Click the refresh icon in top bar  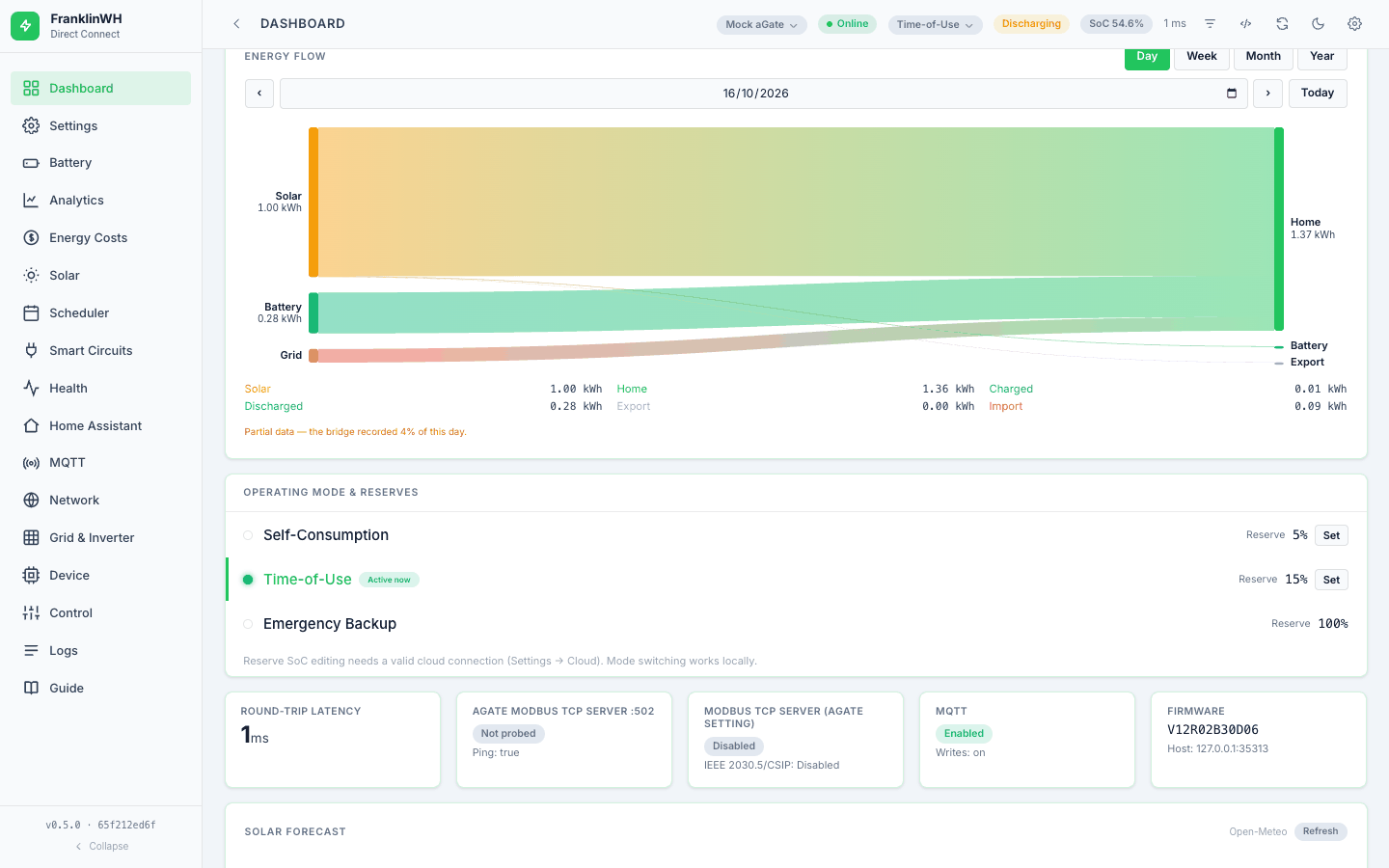click(1282, 24)
